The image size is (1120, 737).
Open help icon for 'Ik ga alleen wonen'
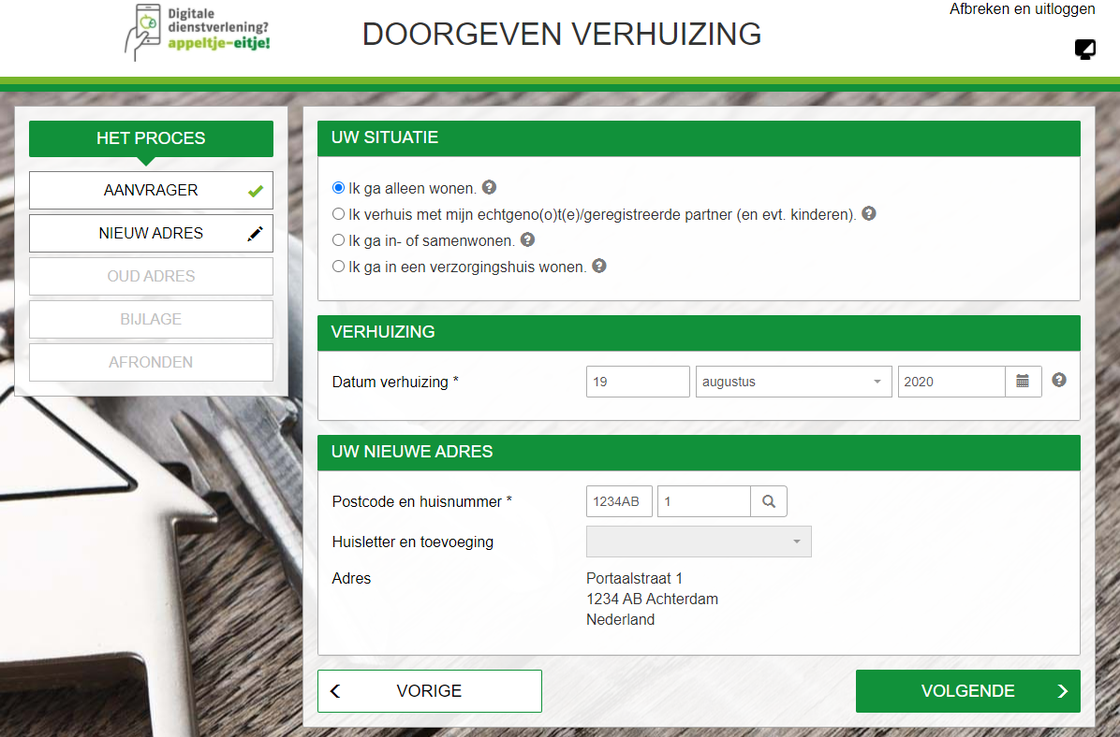pos(489,187)
